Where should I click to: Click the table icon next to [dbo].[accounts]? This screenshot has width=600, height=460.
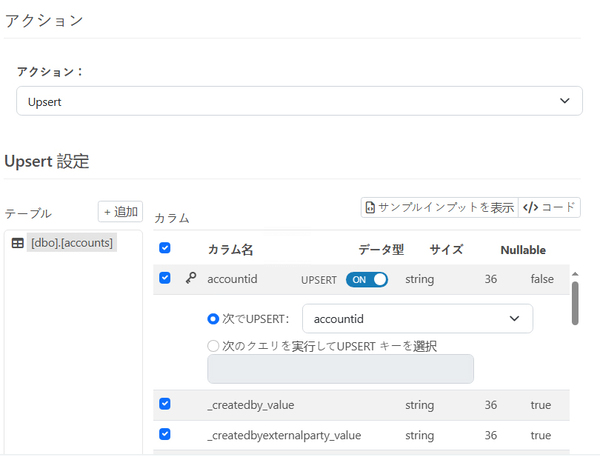point(17,243)
